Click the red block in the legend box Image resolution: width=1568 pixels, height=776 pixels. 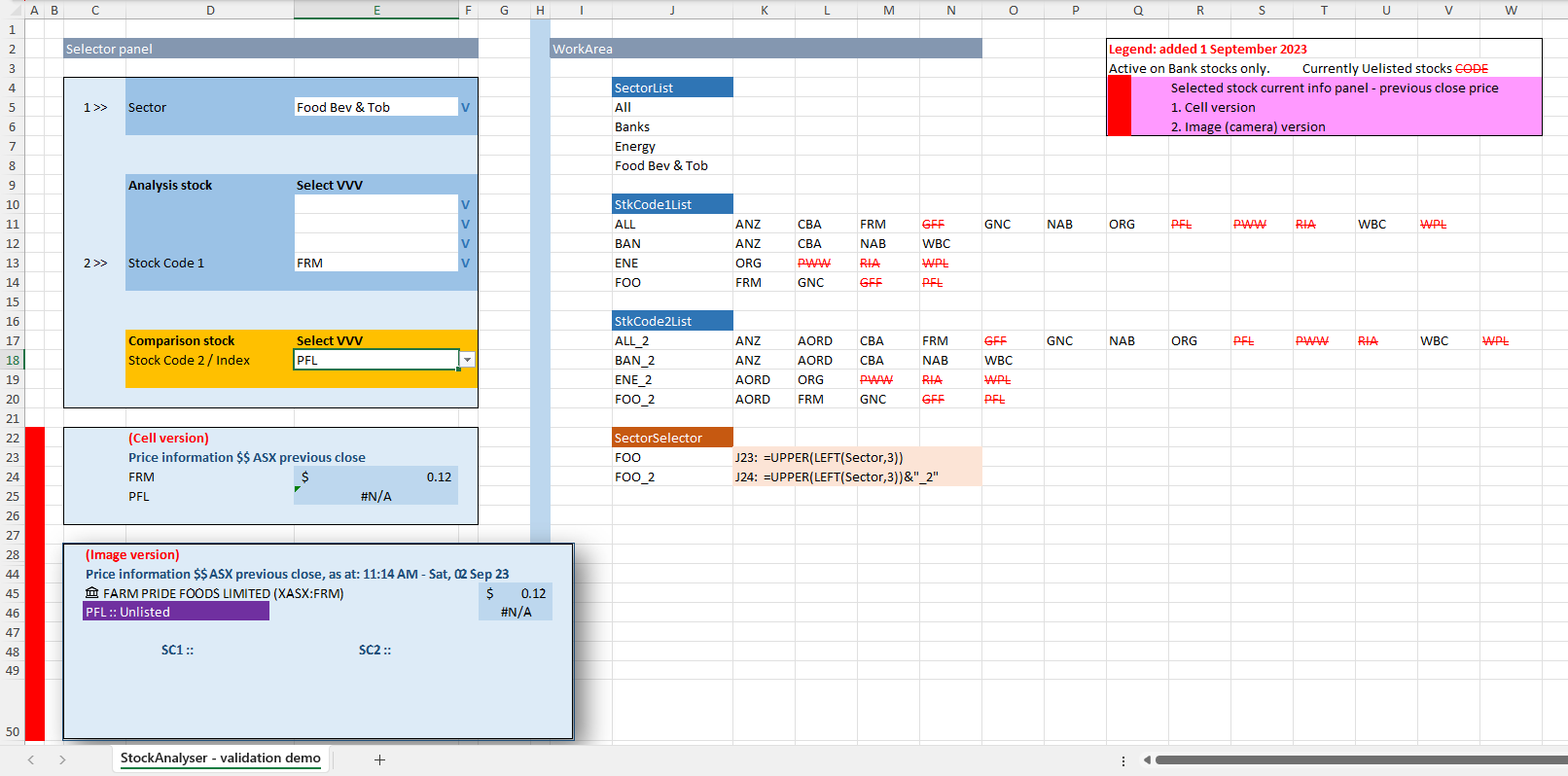(x=1120, y=106)
